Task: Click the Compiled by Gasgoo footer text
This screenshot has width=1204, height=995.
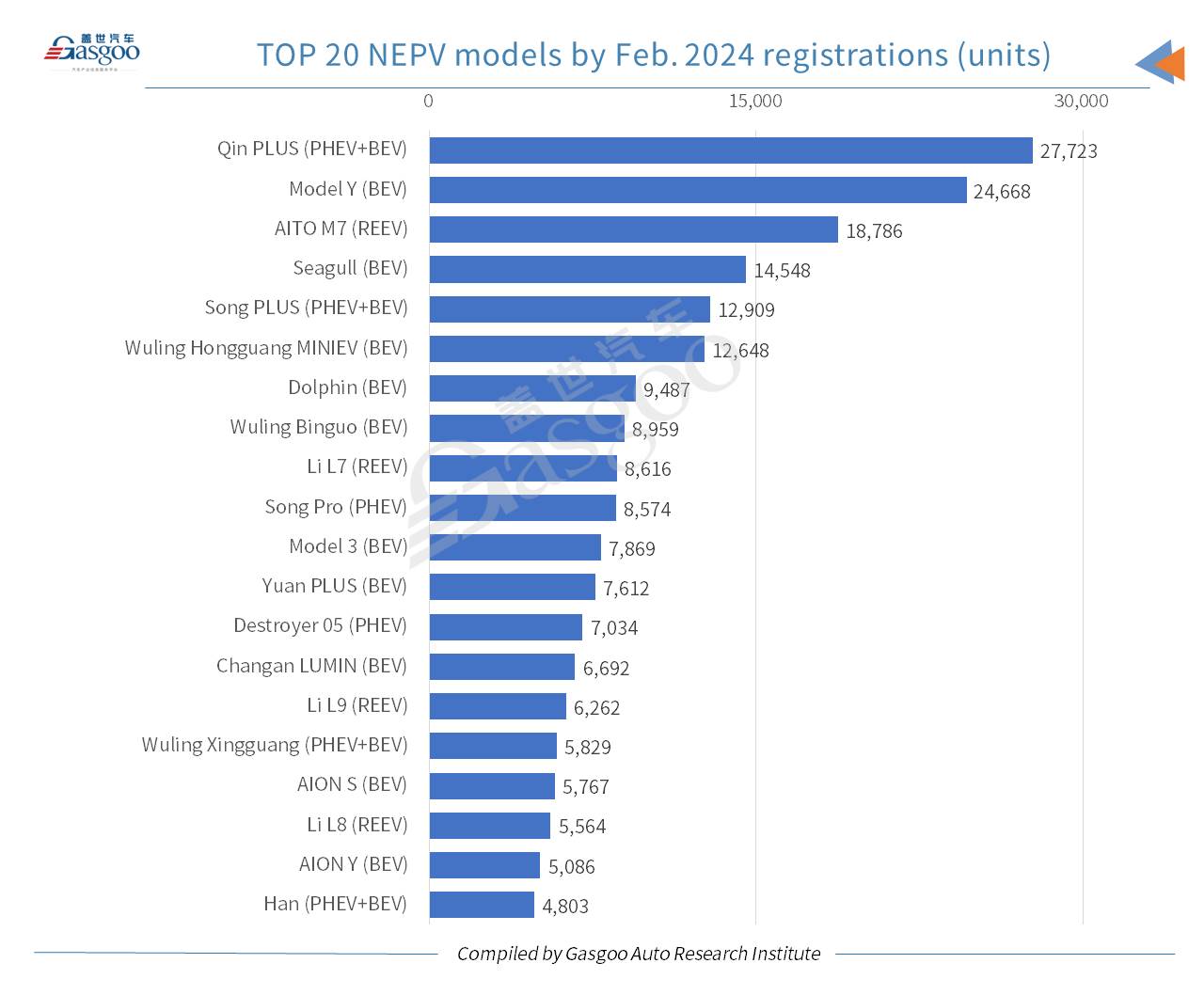Action: (x=639, y=954)
